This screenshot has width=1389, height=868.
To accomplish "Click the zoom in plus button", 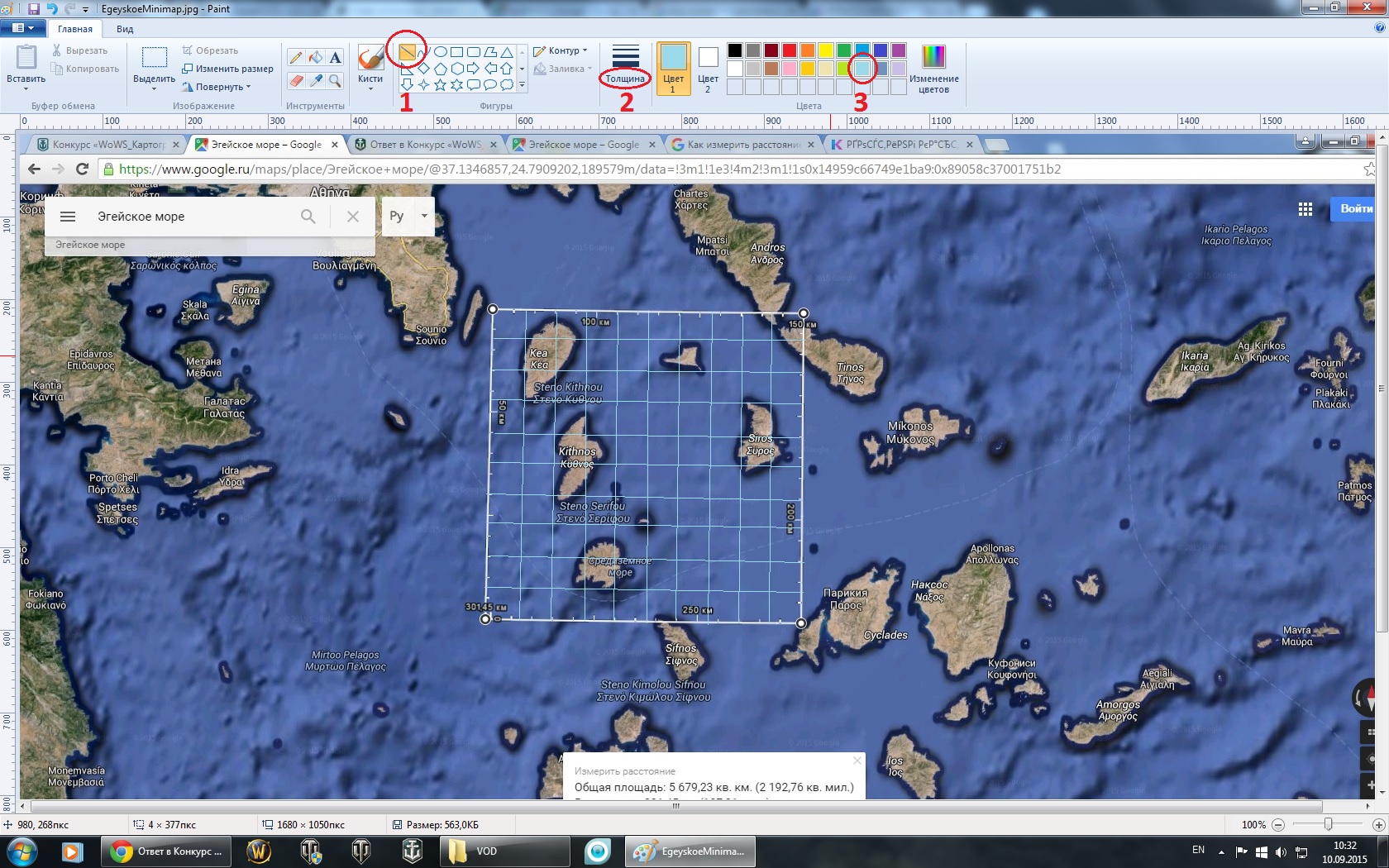I will coord(1378,825).
